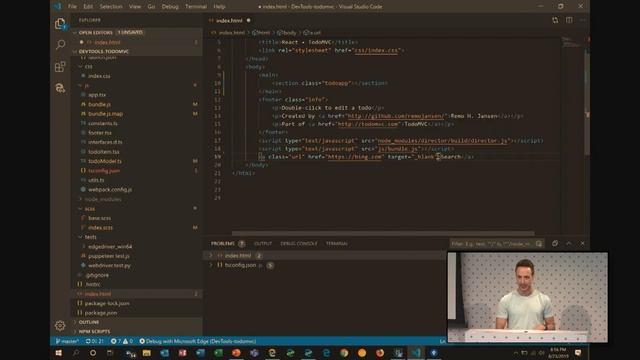Click the Windows taskbar search icon
The width and height of the screenshot is (640, 360).
pos(76,353)
